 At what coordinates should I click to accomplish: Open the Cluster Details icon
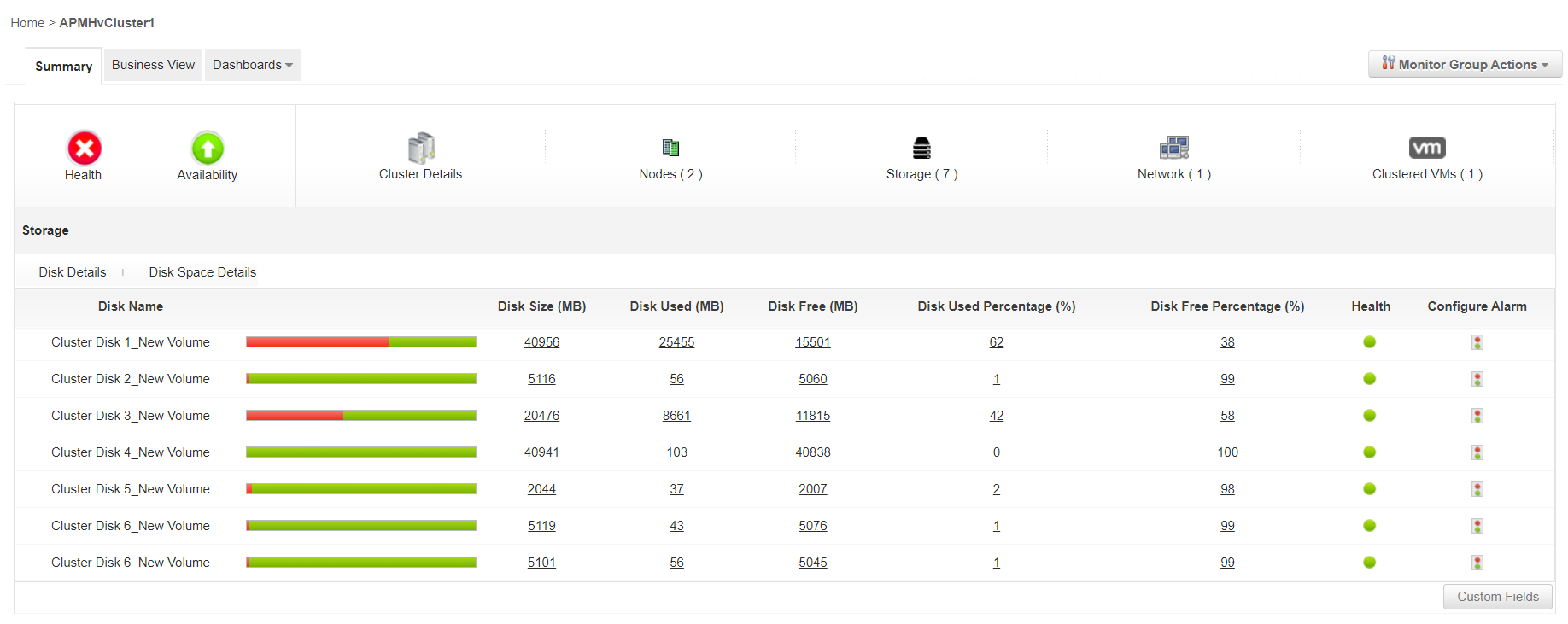pos(421,148)
